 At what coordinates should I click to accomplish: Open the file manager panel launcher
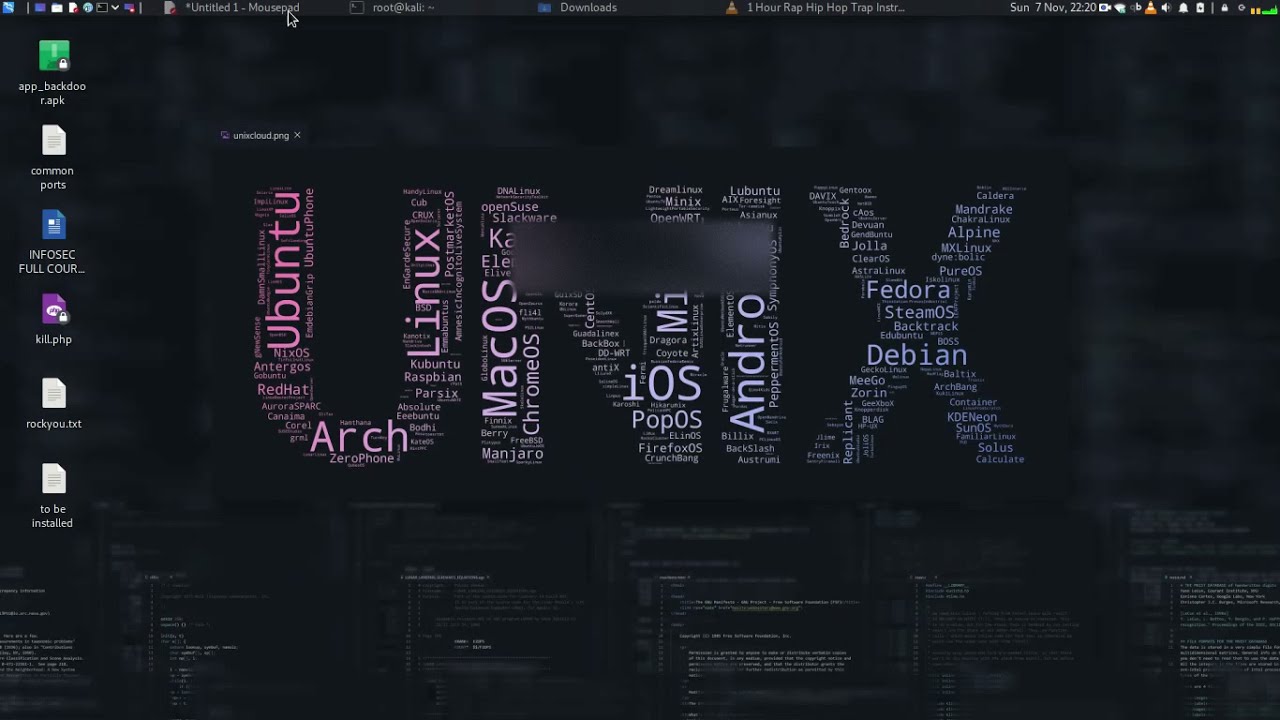[x=57, y=7]
